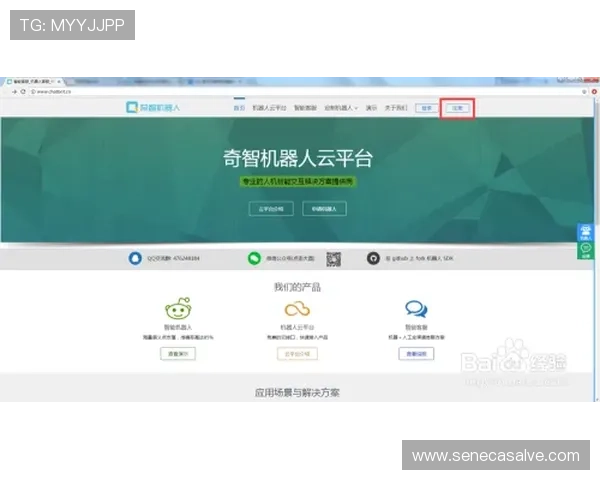Click the GitHub octocat icon
The width and height of the screenshot is (600, 480).
pyautogui.click(x=373, y=258)
